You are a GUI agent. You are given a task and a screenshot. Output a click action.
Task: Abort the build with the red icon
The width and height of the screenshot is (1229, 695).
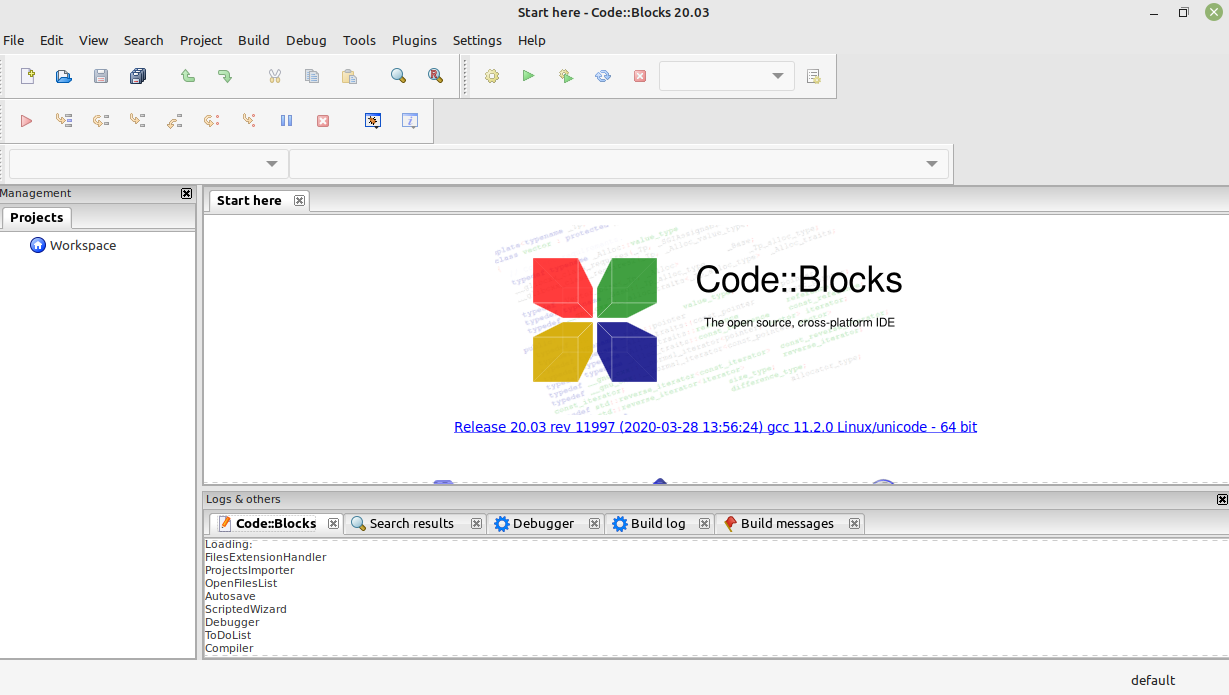coord(640,76)
